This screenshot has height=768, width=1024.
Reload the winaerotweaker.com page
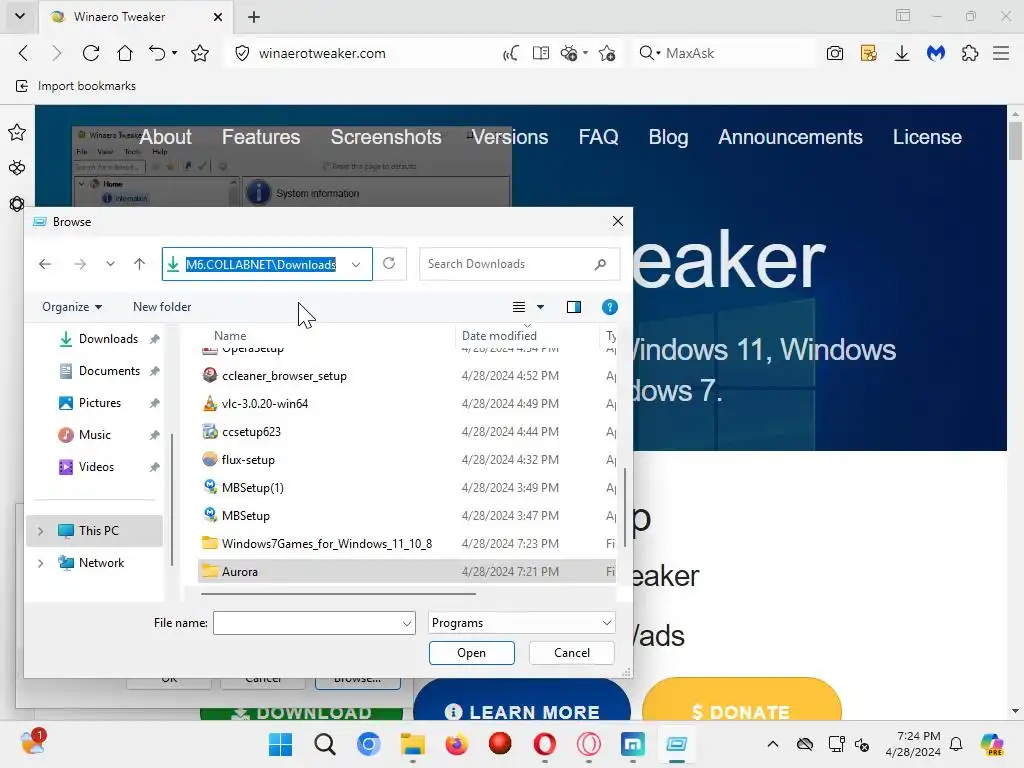pos(91,53)
